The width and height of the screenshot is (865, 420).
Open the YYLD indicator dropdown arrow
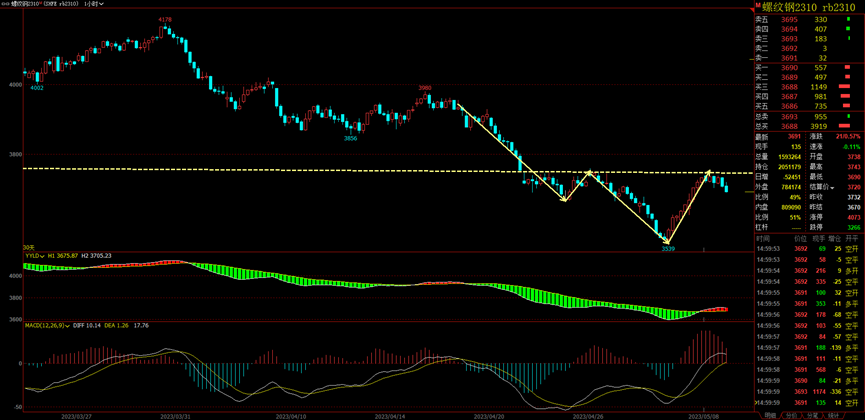coord(42,256)
